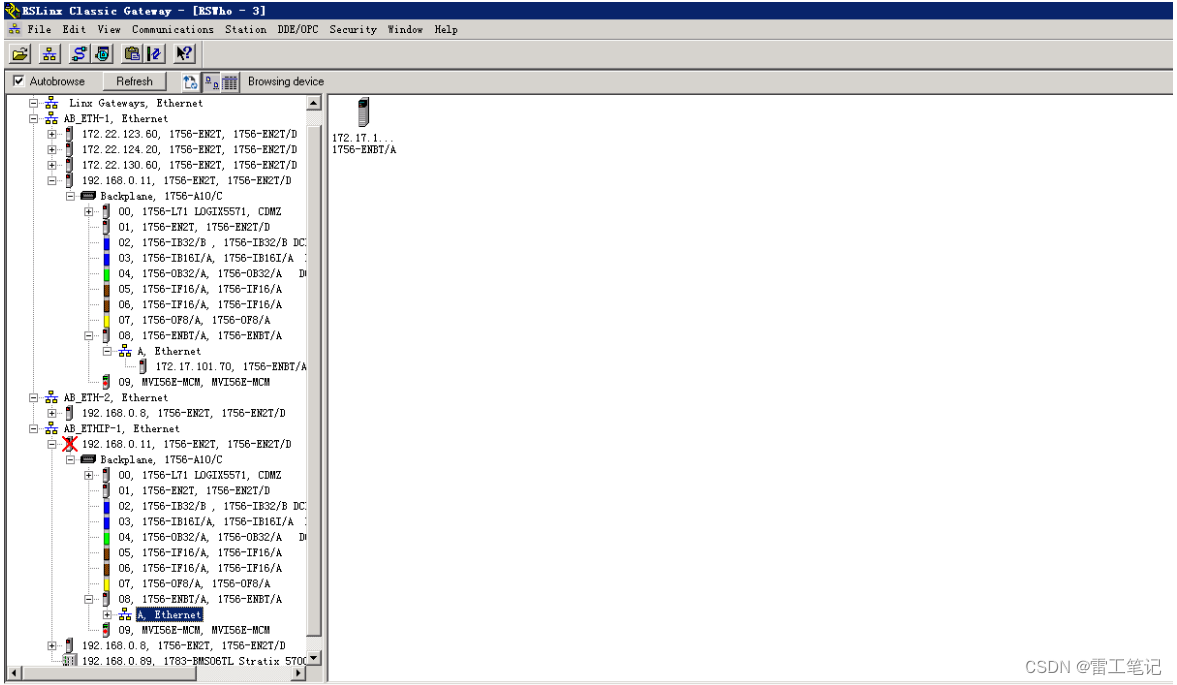The width and height of the screenshot is (1177, 685).
Task: Select 192.168.0.89, 1783-BMS06TL Stratix row
Action: (194, 661)
